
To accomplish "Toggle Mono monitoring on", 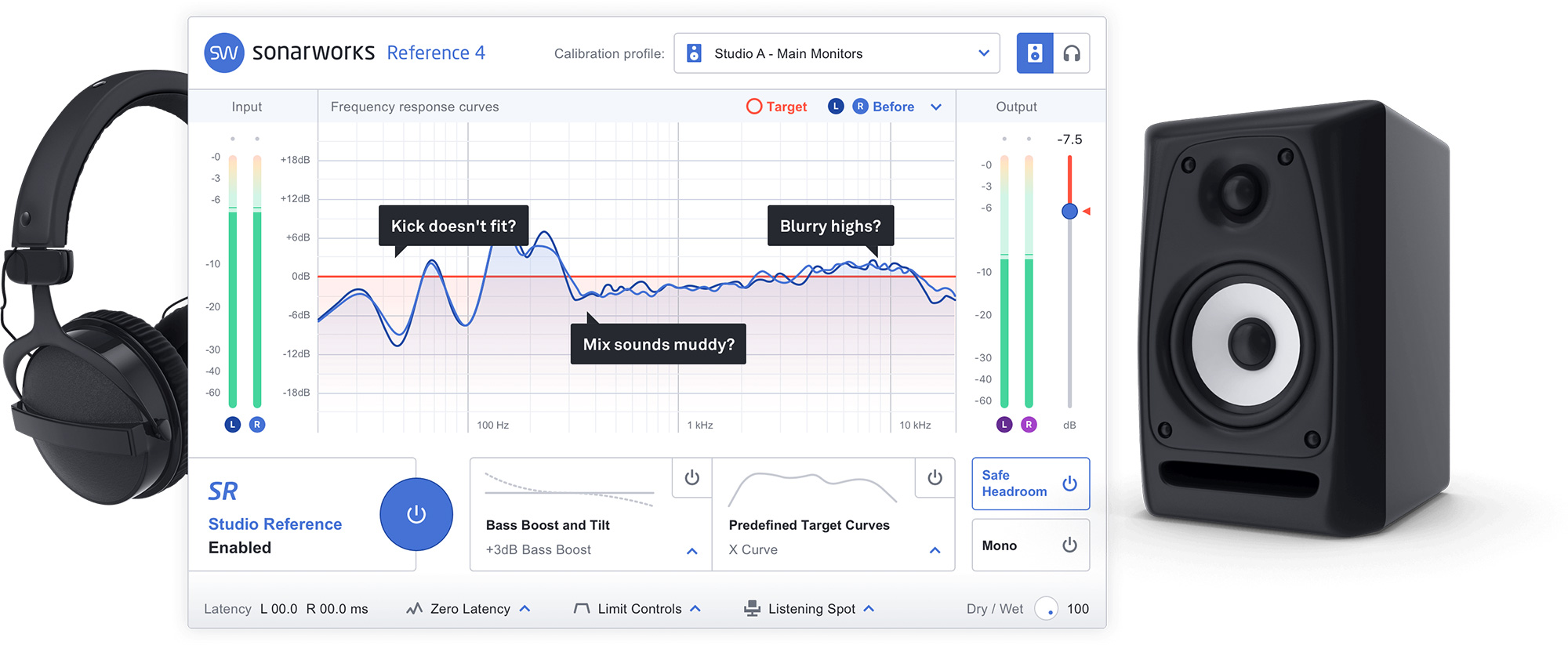I will point(1069,545).
